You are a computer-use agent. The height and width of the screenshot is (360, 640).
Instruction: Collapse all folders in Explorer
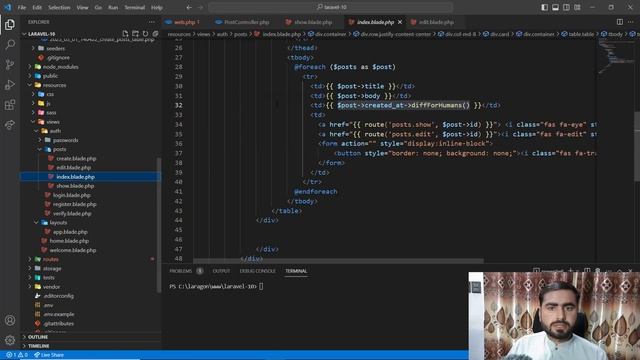click(155, 33)
